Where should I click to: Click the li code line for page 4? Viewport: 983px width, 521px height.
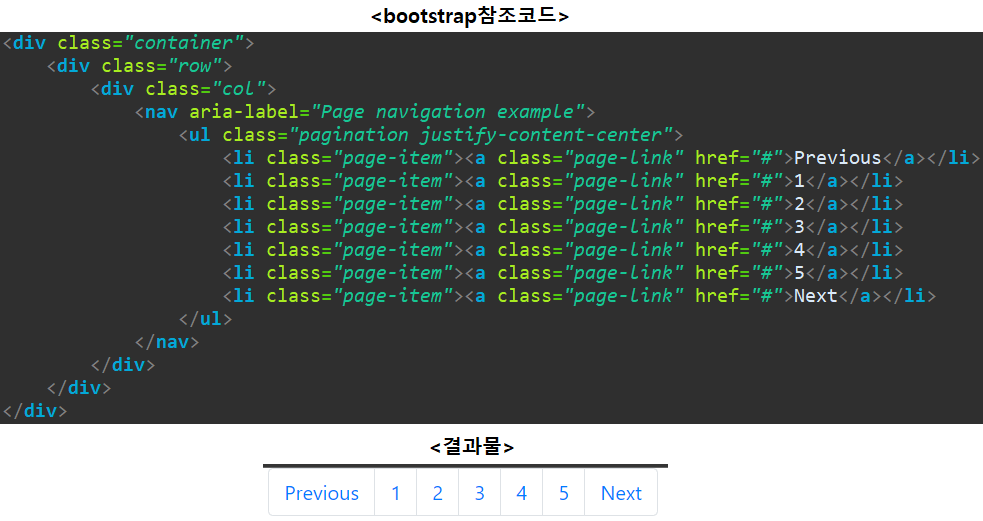tap(562, 250)
